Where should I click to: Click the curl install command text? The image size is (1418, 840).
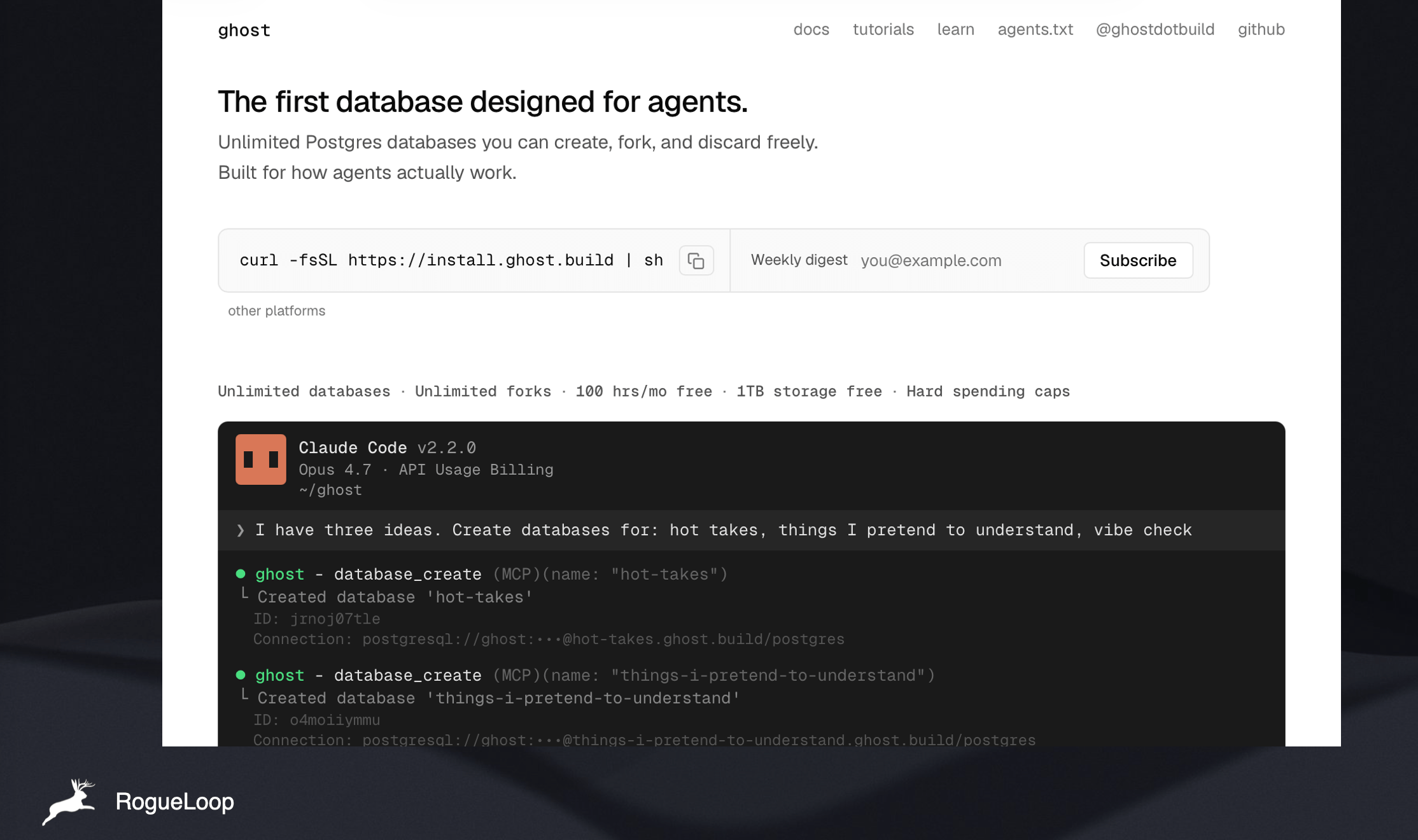[451, 260]
